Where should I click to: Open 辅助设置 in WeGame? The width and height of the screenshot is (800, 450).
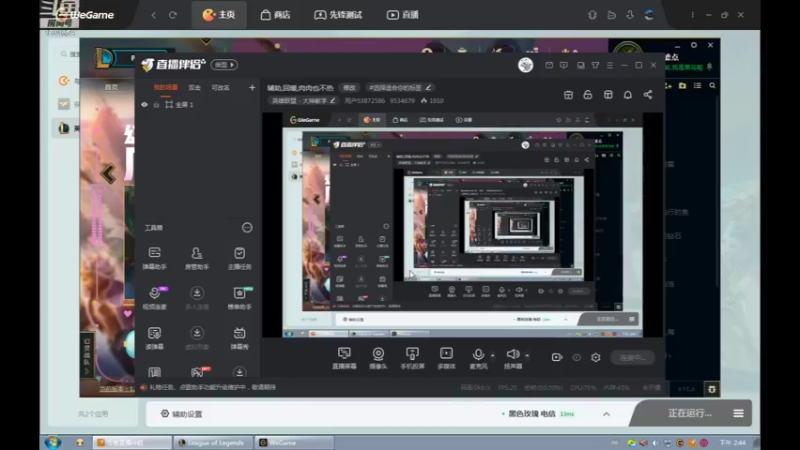(x=182, y=414)
